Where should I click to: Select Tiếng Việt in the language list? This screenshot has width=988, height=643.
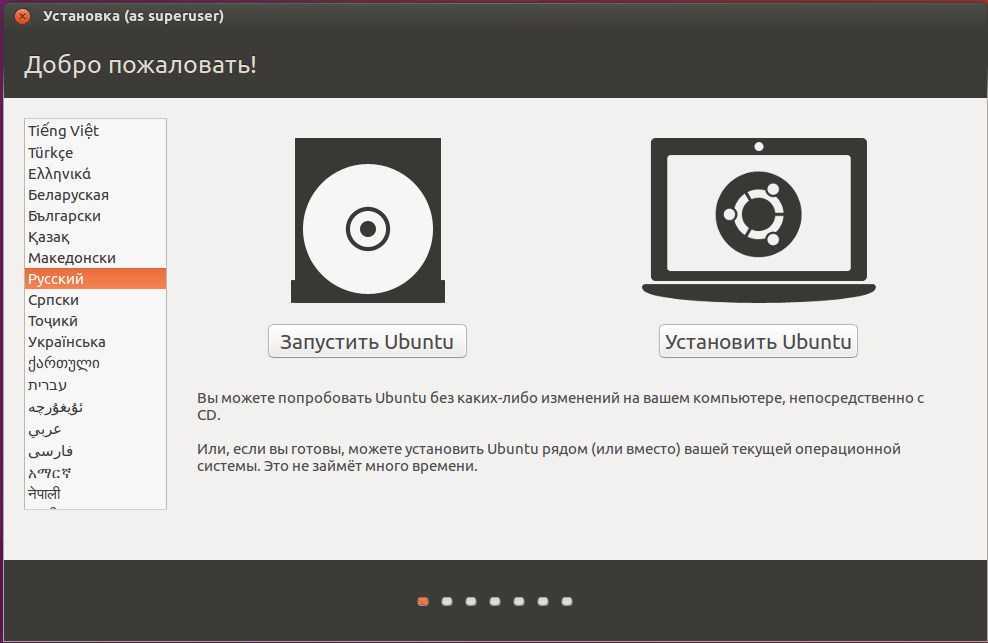click(x=95, y=130)
